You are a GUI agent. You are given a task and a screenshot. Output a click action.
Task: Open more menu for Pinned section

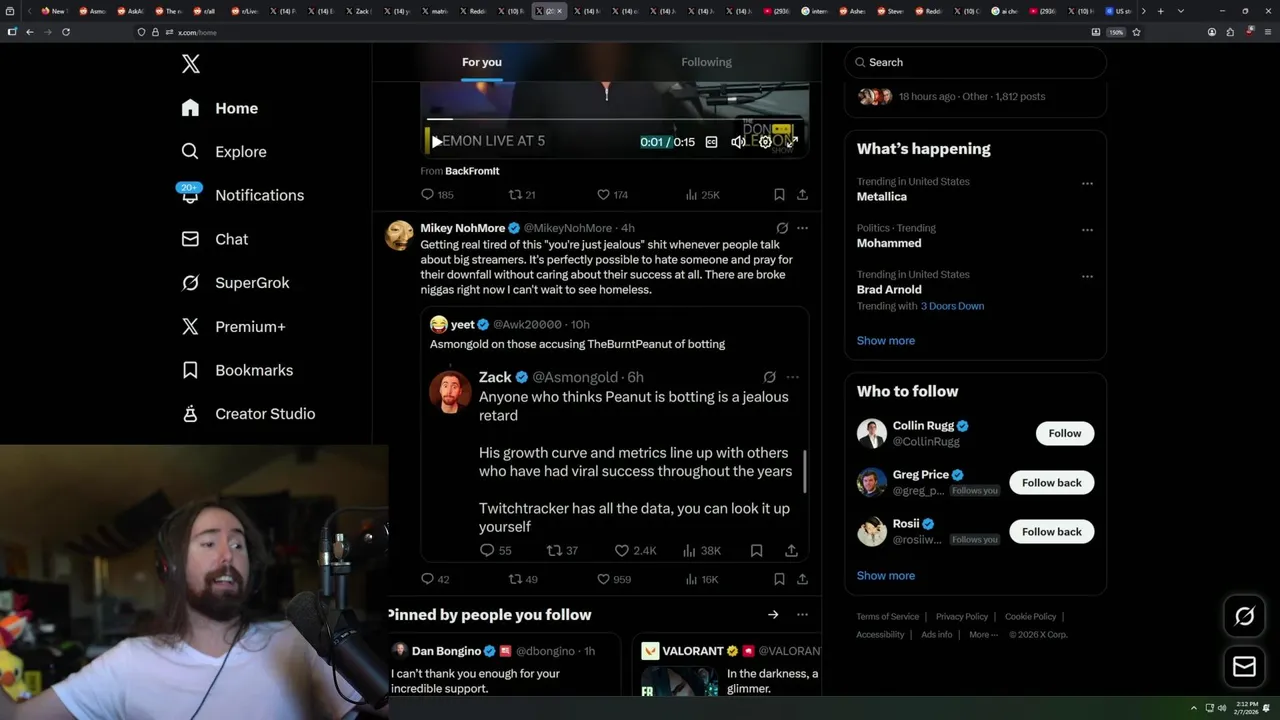pyautogui.click(x=802, y=615)
